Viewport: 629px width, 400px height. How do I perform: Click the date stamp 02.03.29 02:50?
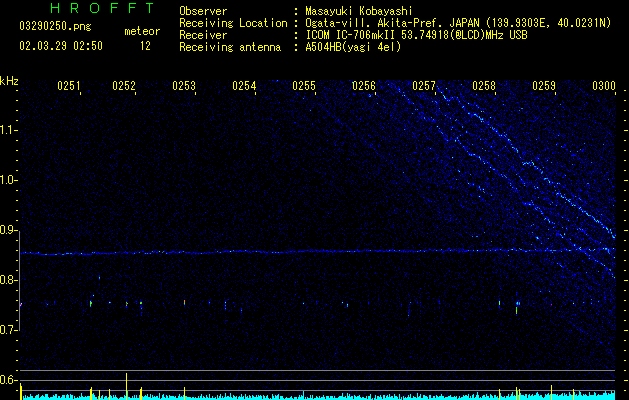point(61,46)
